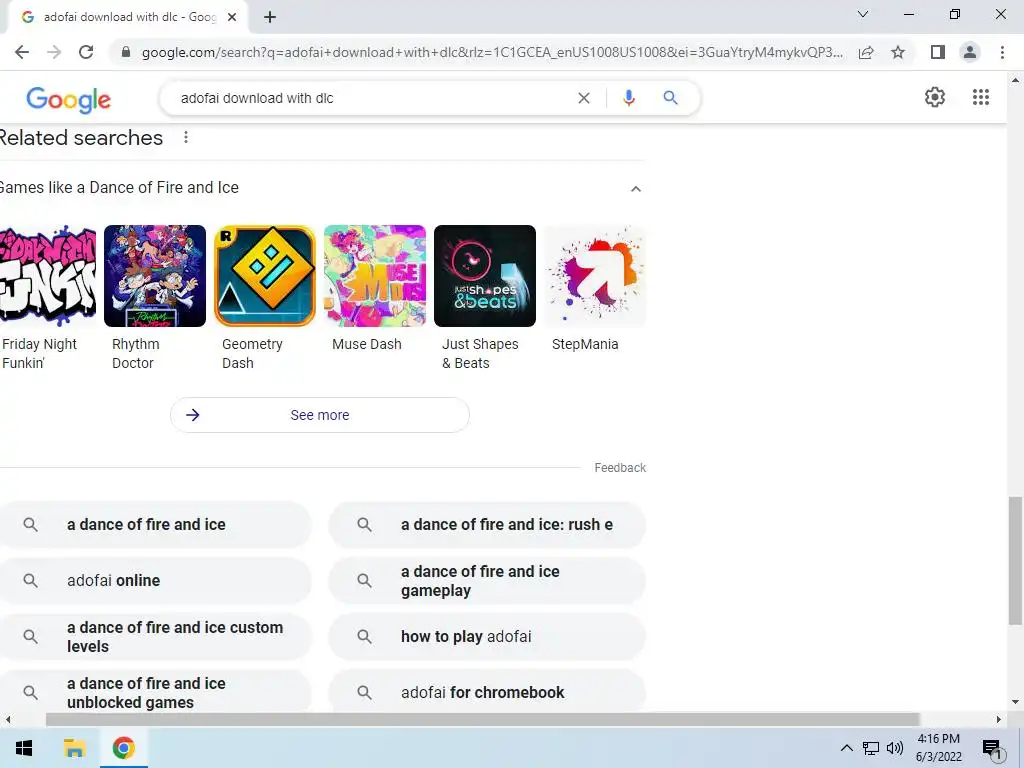
Task: Close the adofai download with dlc tab
Action: click(232, 18)
